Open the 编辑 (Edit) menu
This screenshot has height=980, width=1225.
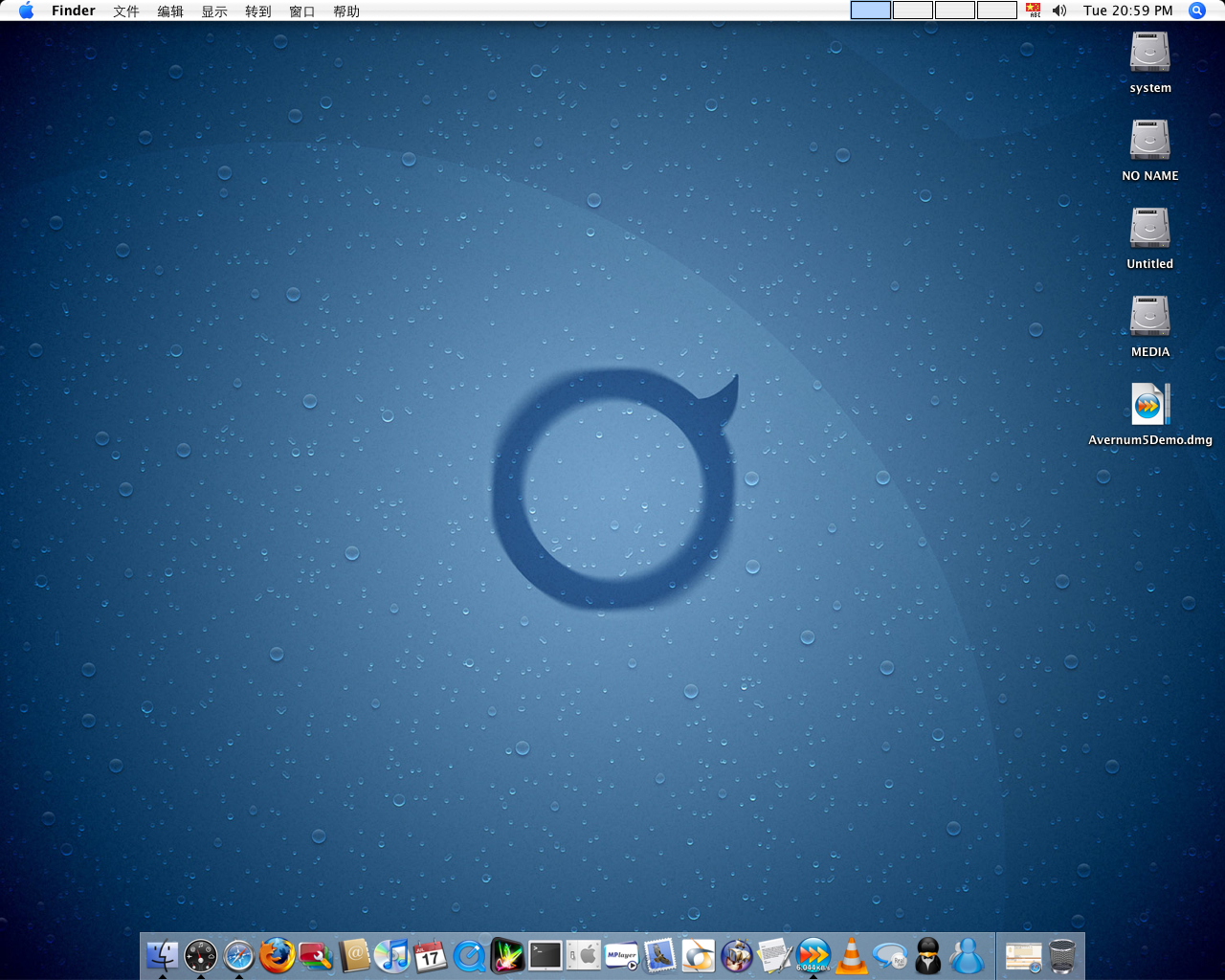[170, 11]
